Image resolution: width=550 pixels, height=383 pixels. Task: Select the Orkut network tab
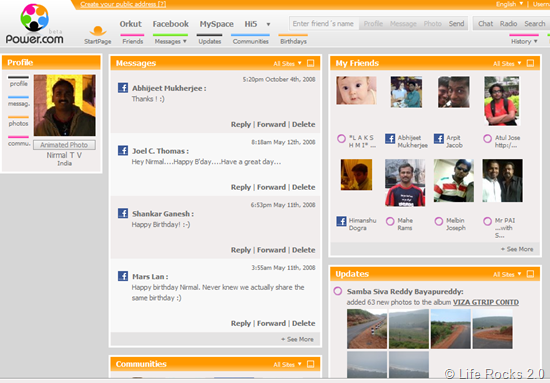point(130,24)
